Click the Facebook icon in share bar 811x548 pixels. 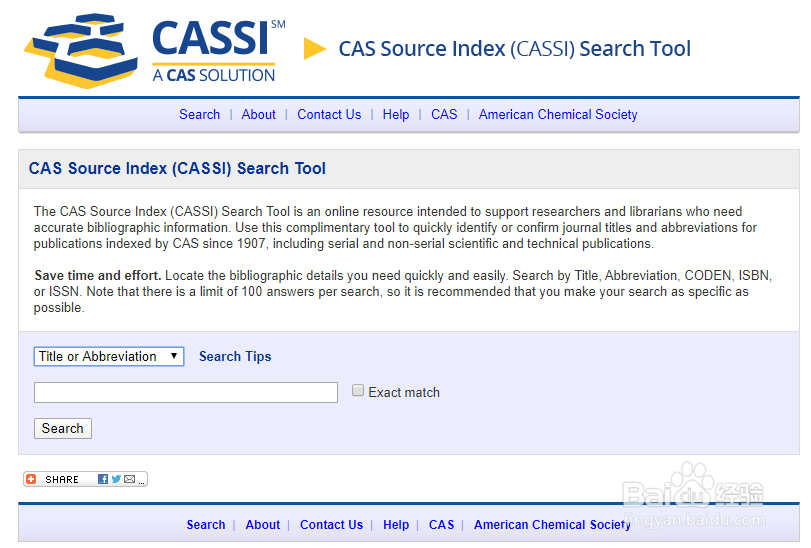click(x=103, y=479)
